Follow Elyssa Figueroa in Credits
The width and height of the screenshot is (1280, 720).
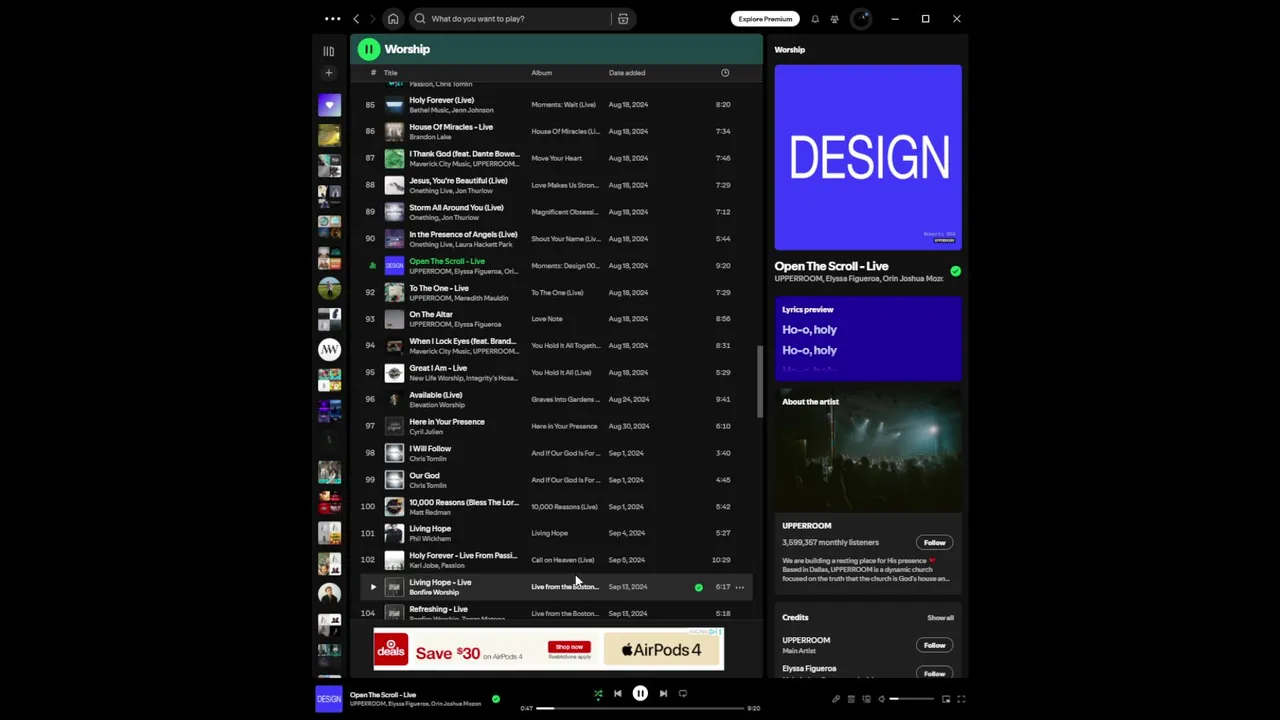tap(934, 673)
